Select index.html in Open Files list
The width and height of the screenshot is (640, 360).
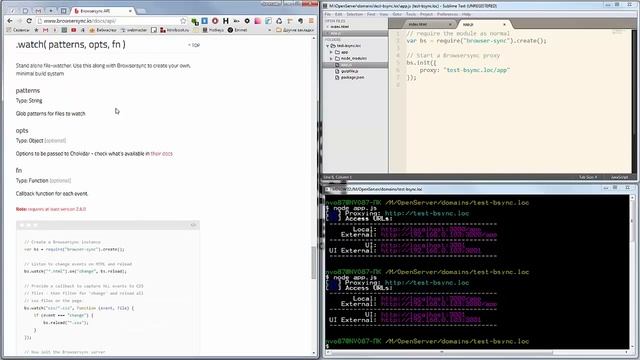[x=340, y=27]
